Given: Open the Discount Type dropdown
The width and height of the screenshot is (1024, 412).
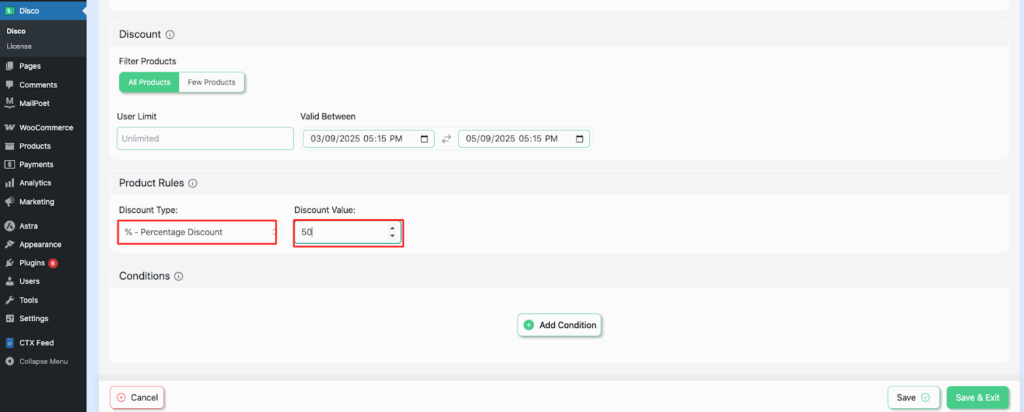Looking at the screenshot, I should (197, 232).
